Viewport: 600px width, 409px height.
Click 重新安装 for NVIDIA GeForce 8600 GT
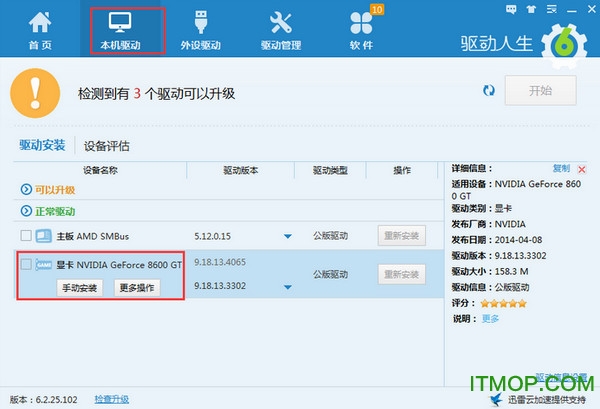pyautogui.click(x=401, y=274)
